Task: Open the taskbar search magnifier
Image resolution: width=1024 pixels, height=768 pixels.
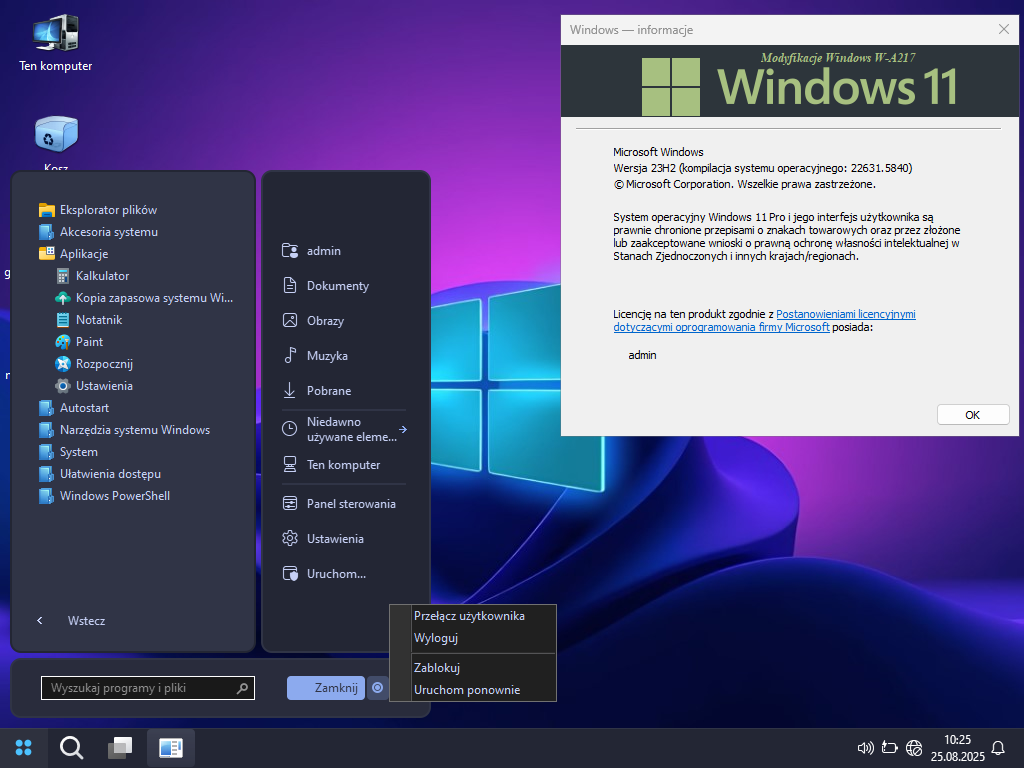Action: tap(71, 747)
